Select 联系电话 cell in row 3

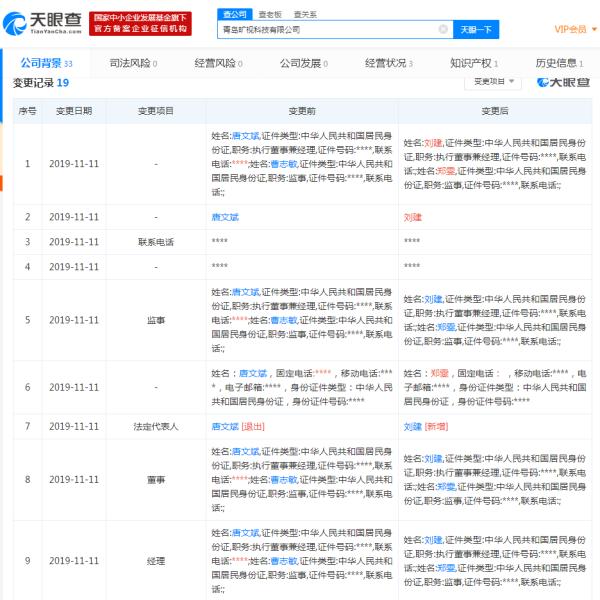[156, 242]
